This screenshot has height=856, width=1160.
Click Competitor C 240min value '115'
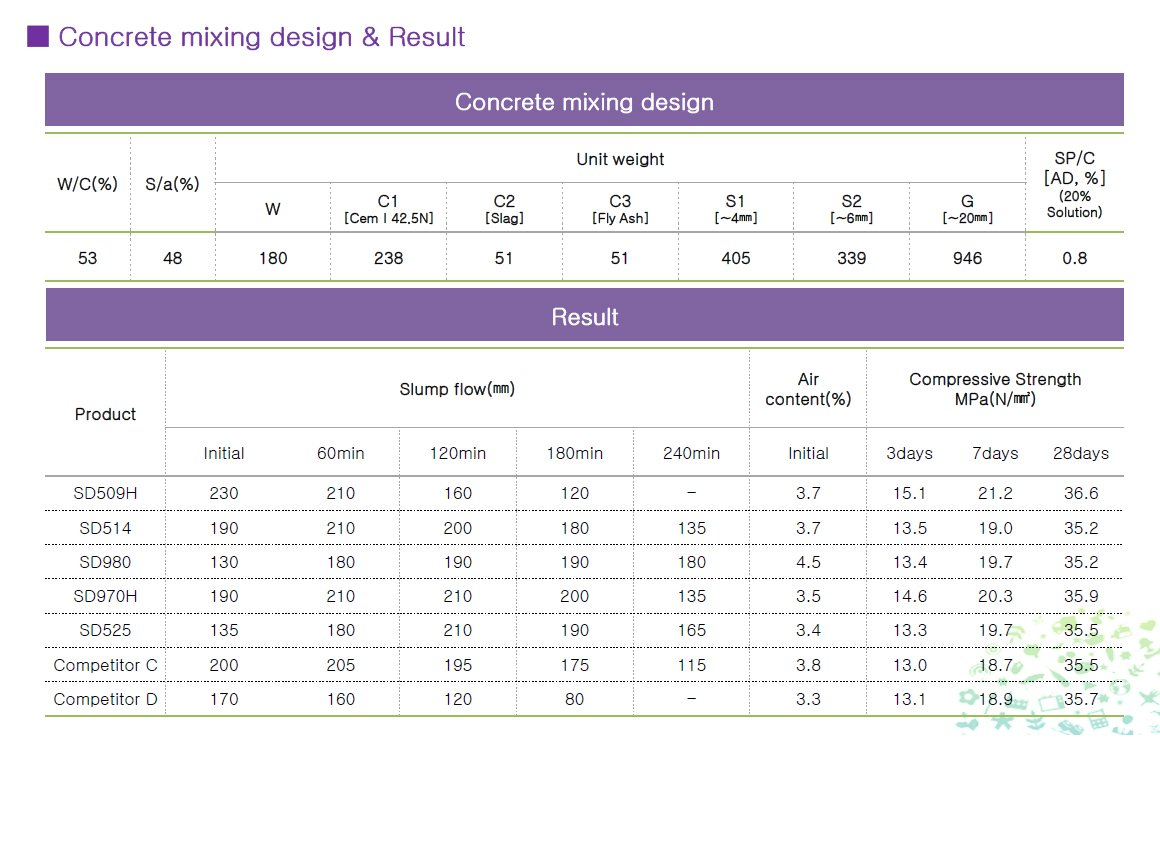tap(691, 665)
